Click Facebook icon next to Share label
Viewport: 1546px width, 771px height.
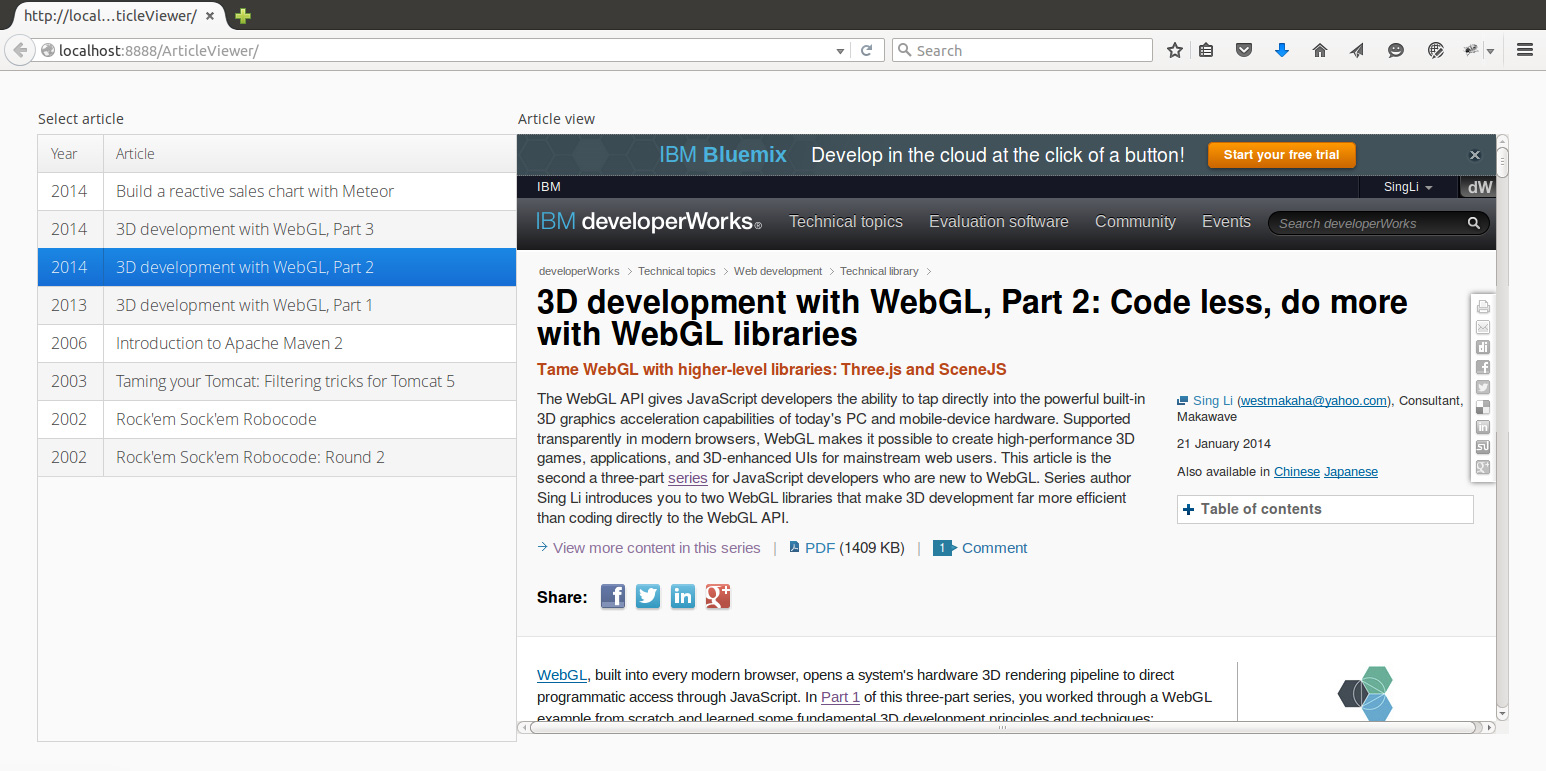coord(613,597)
